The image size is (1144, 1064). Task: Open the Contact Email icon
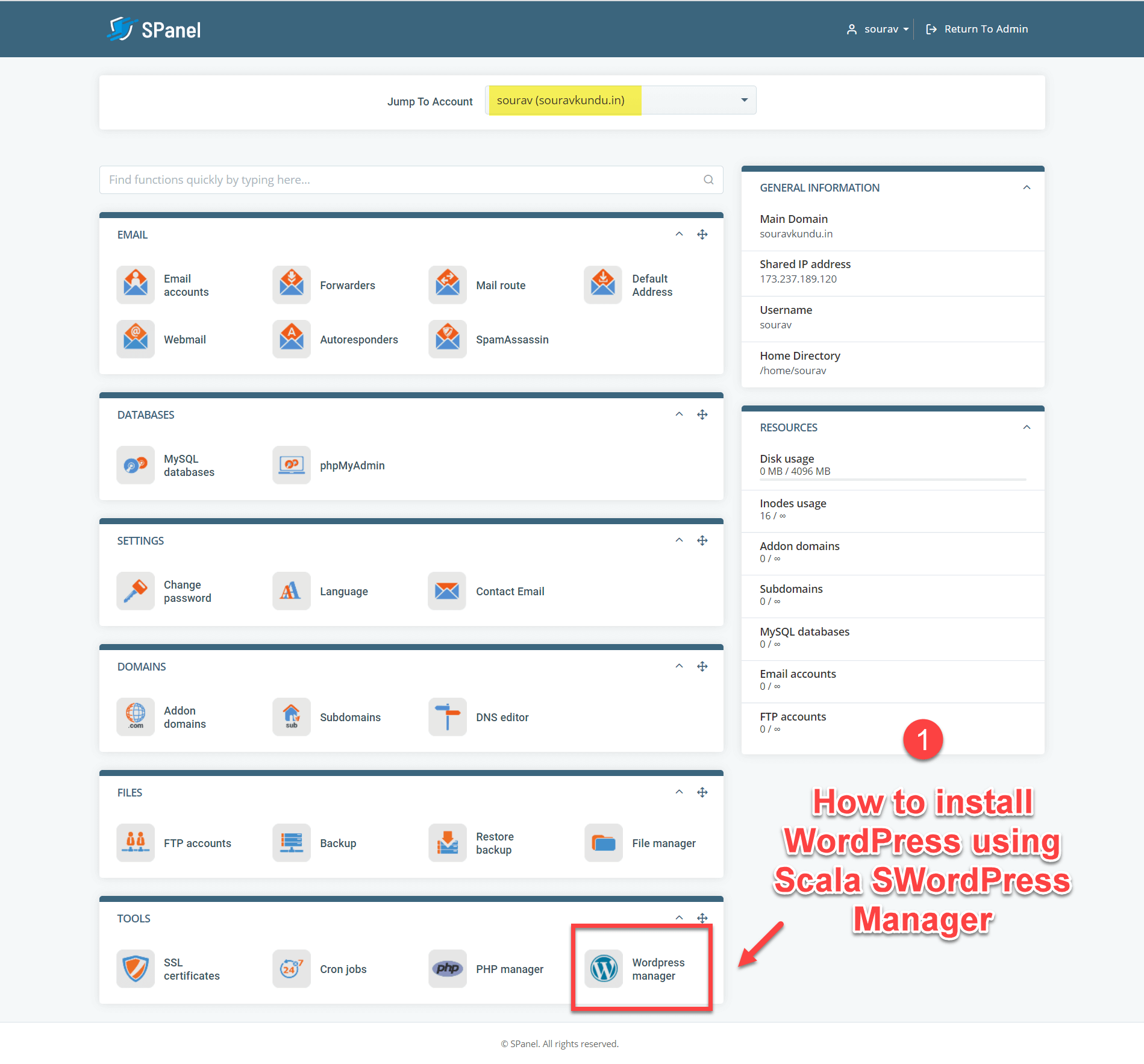pyautogui.click(x=448, y=591)
